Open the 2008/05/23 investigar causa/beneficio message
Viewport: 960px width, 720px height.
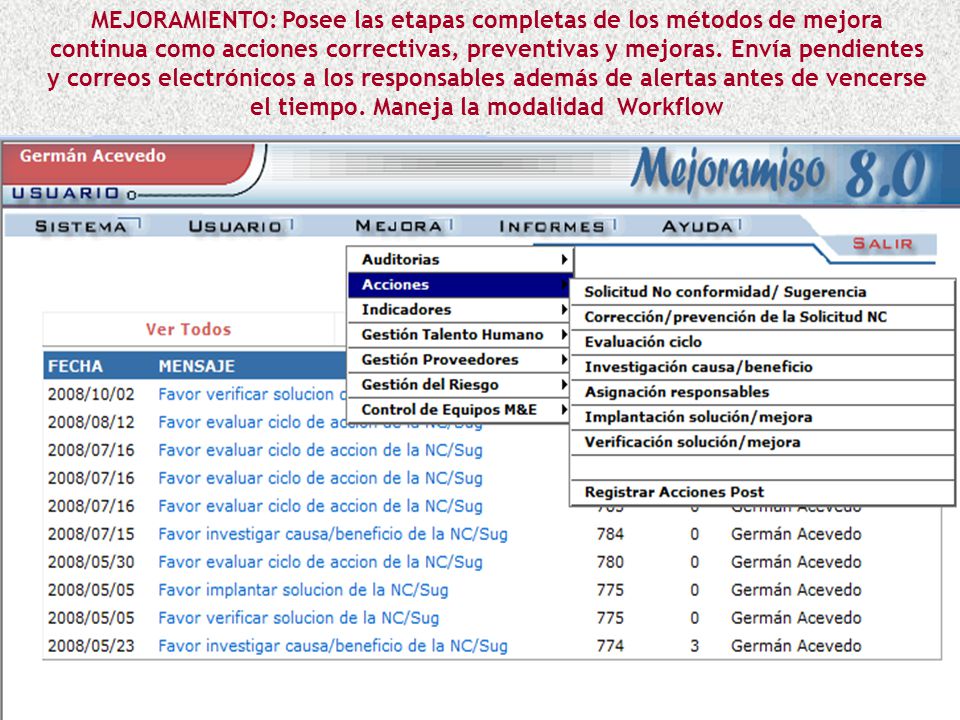(333, 646)
